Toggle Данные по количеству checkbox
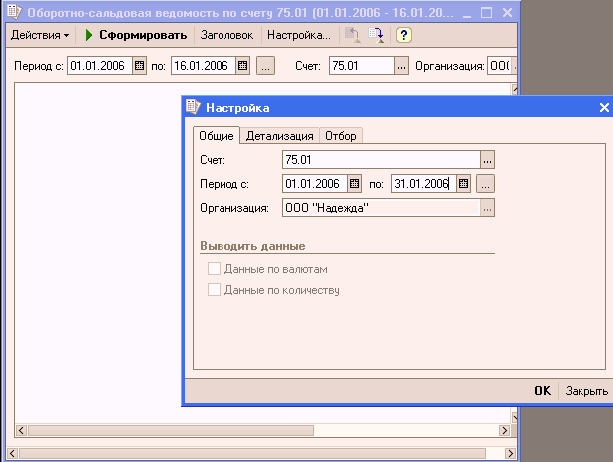 point(213,290)
